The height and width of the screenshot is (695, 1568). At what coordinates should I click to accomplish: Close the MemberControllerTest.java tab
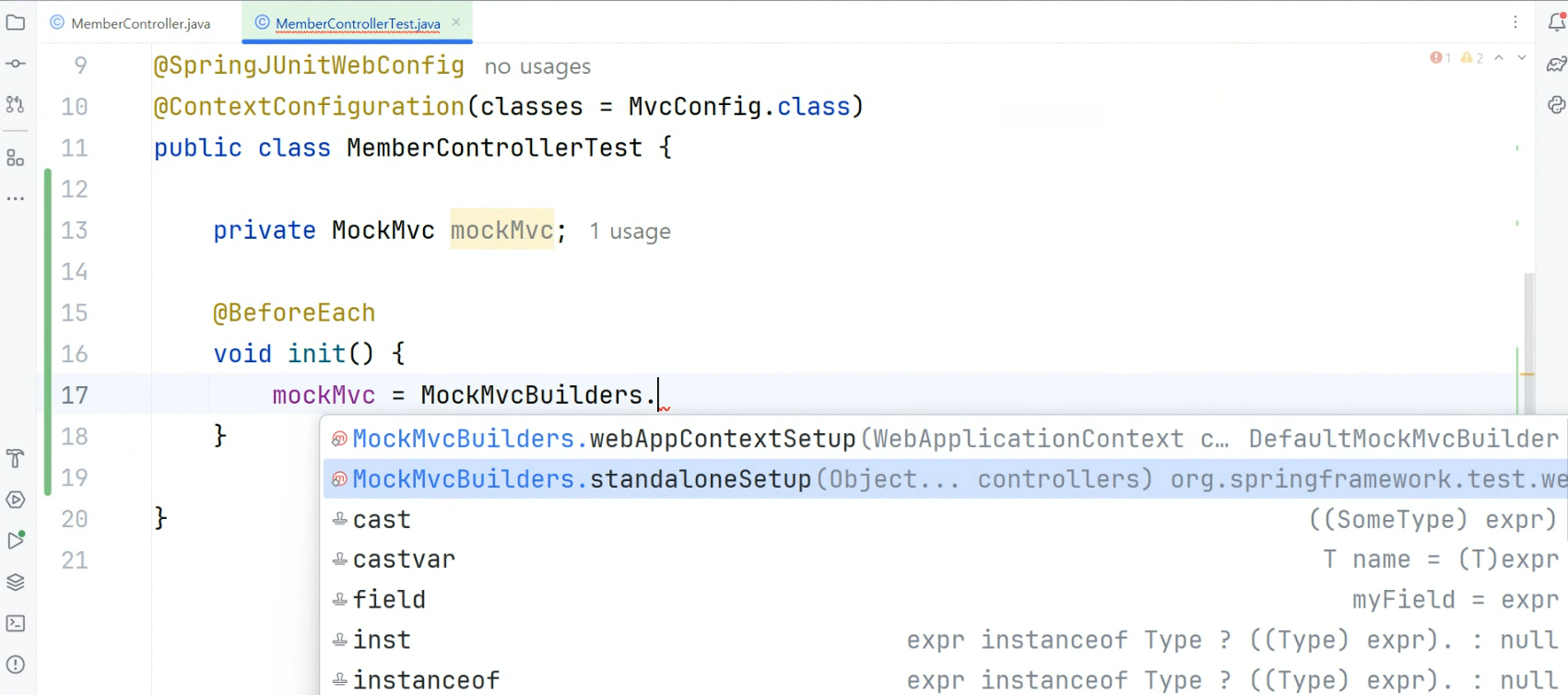pos(455,22)
